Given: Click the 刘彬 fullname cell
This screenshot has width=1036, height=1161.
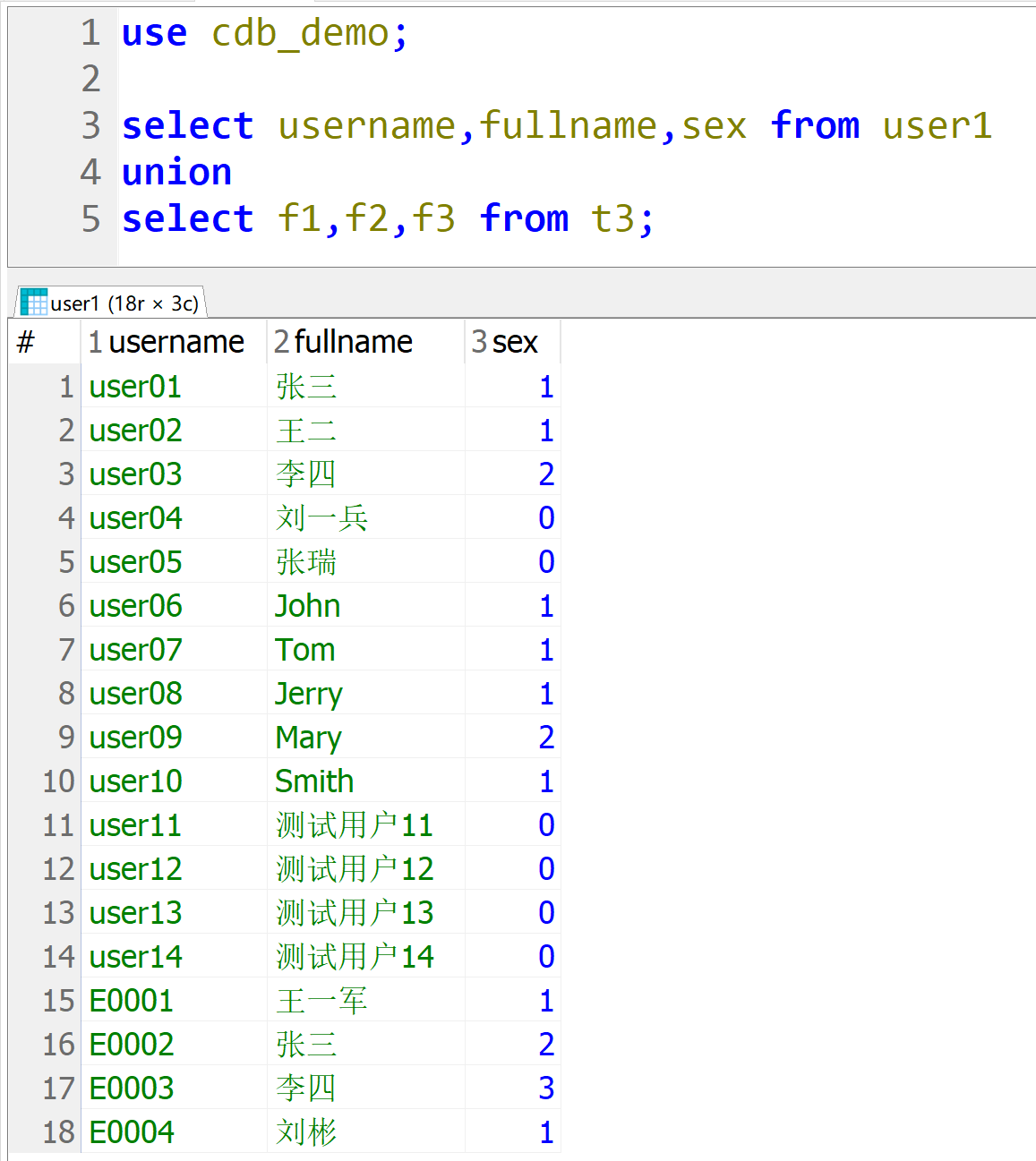Looking at the screenshot, I should tap(306, 1132).
